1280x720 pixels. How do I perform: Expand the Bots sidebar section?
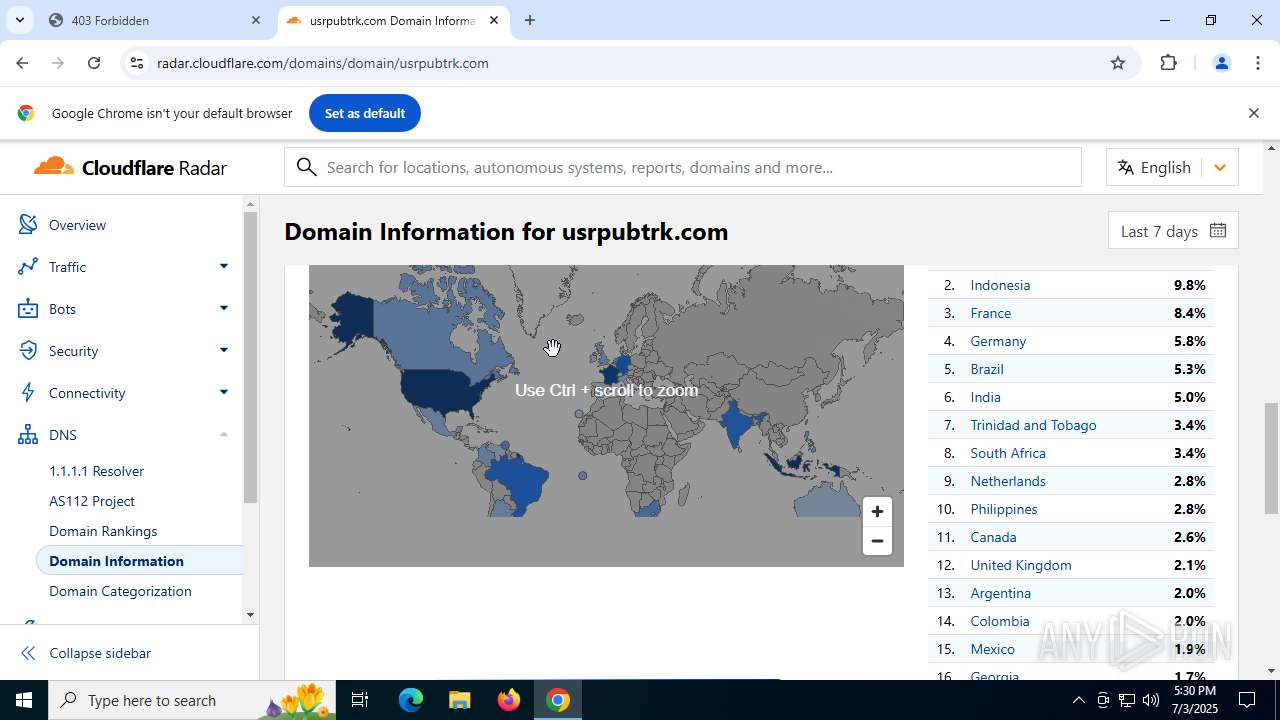click(x=224, y=308)
